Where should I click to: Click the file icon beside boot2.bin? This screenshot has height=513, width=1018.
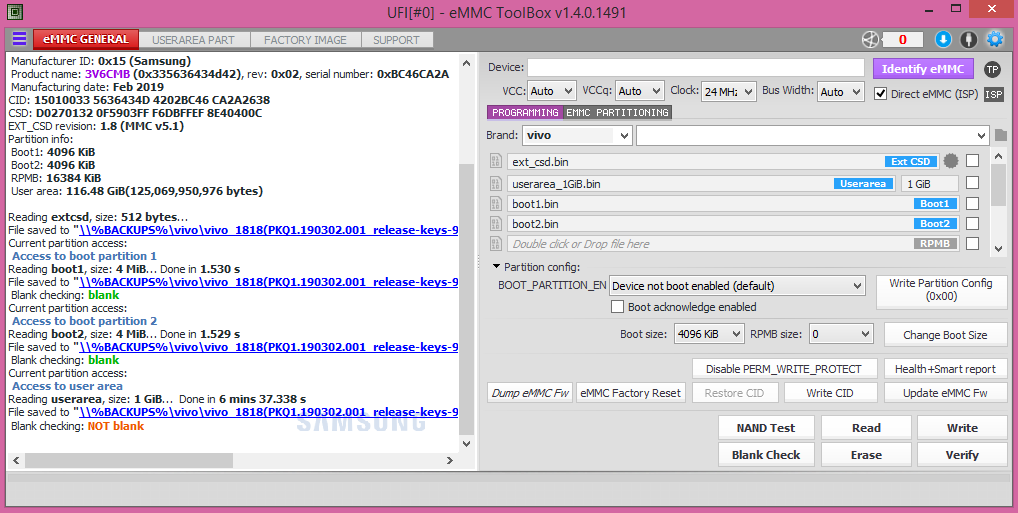(x=496, y=224)
